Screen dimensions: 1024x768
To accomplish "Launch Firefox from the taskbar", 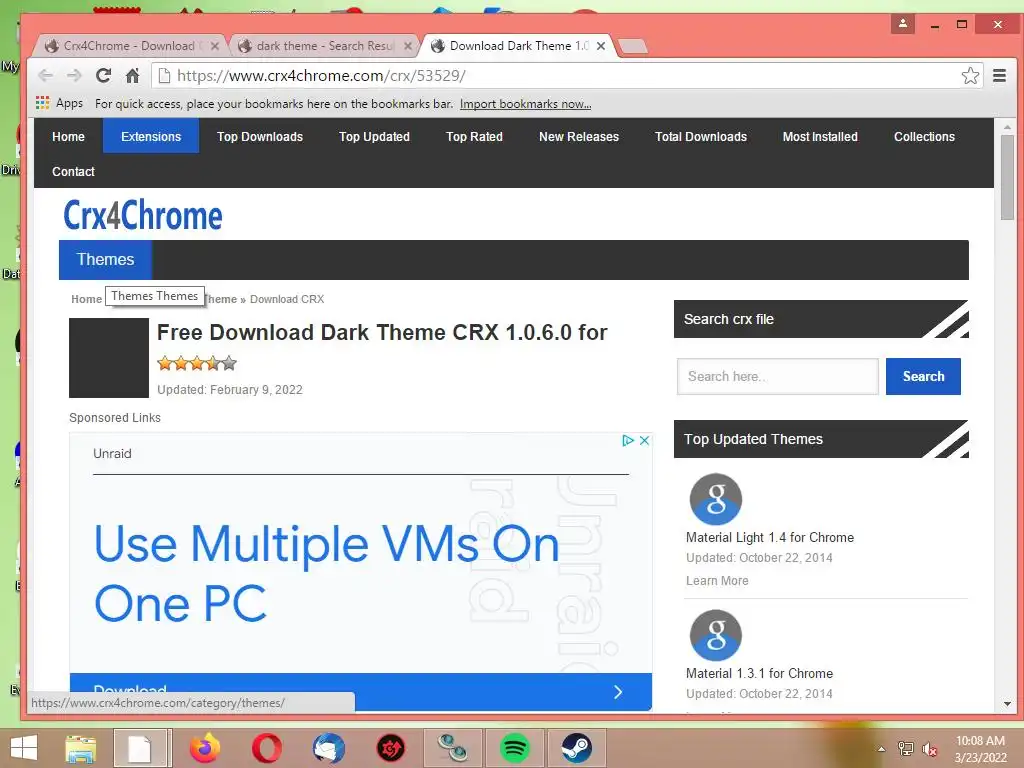I will 205,748.
